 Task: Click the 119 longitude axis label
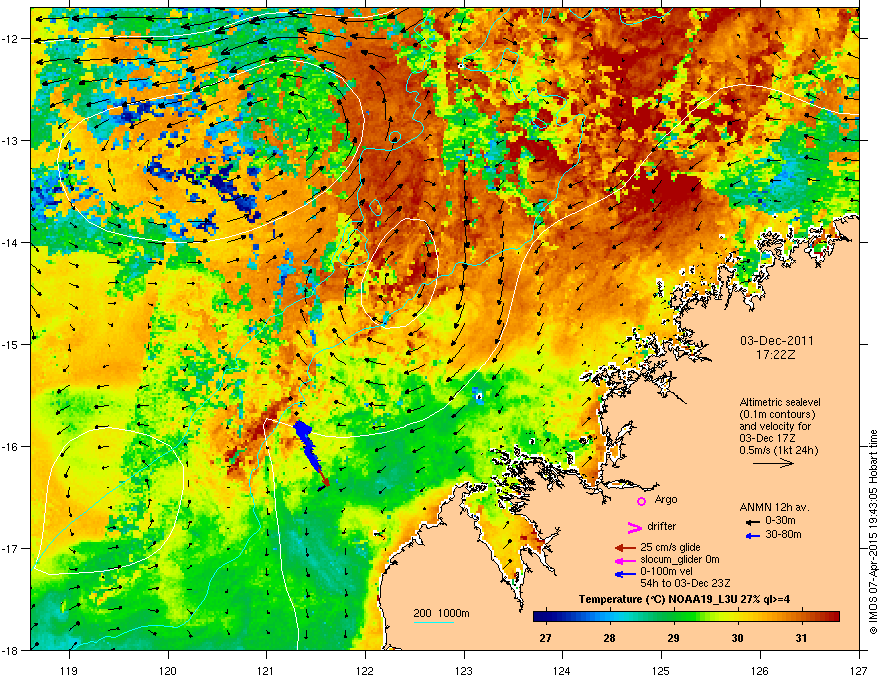[x=69, y=670]
